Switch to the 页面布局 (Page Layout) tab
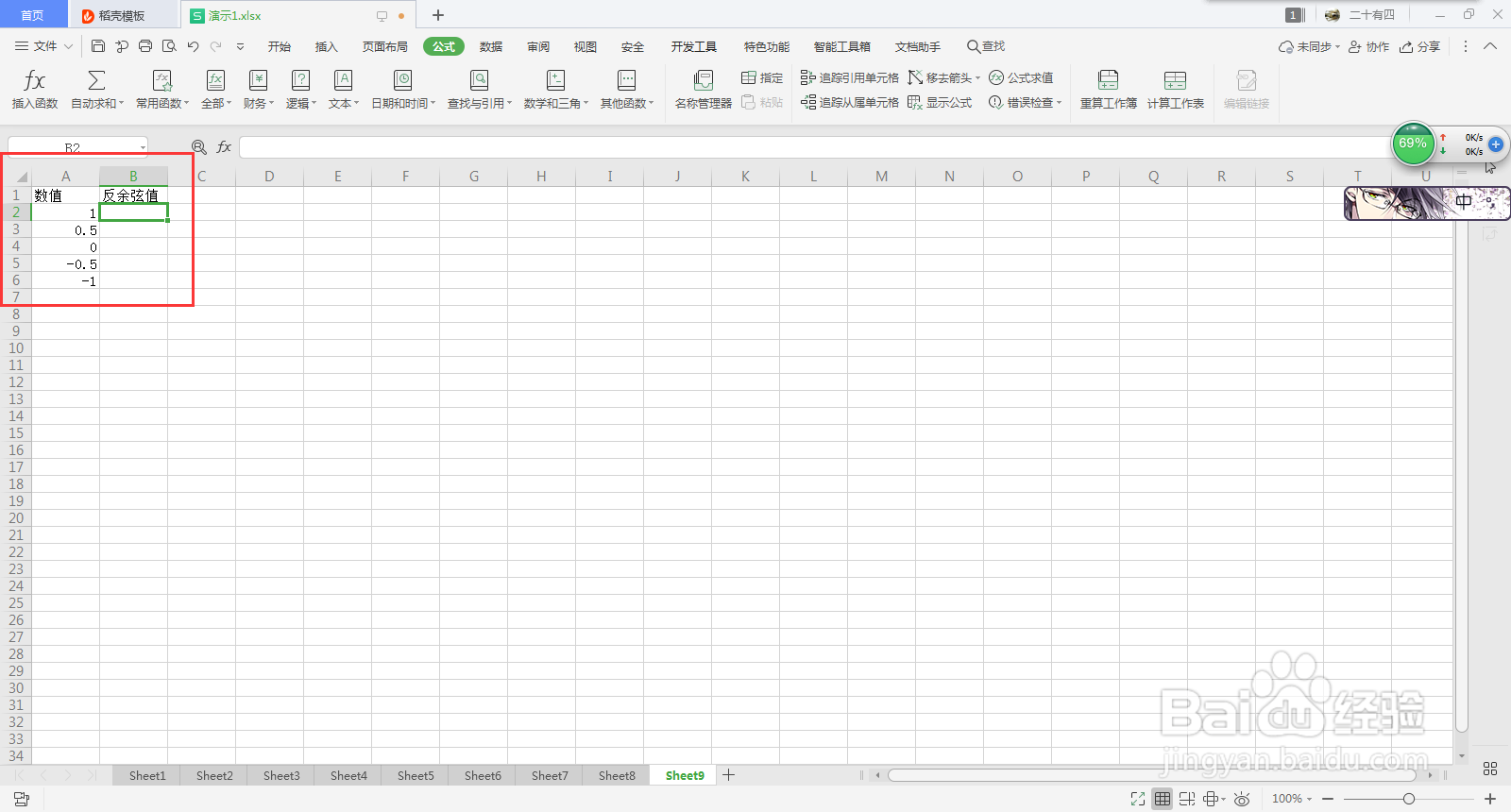 coord(385,46)
